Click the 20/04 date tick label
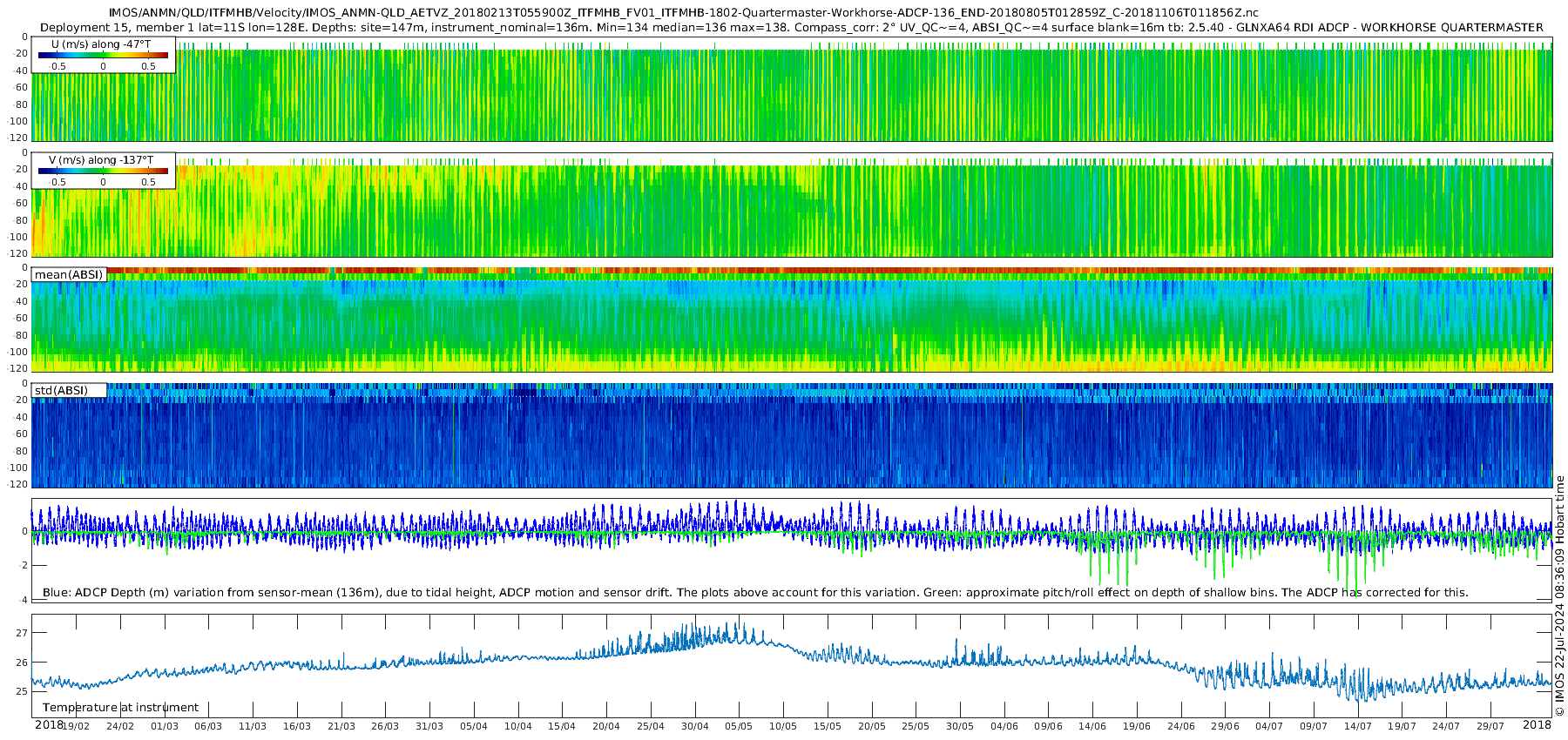 pos(606,726)
